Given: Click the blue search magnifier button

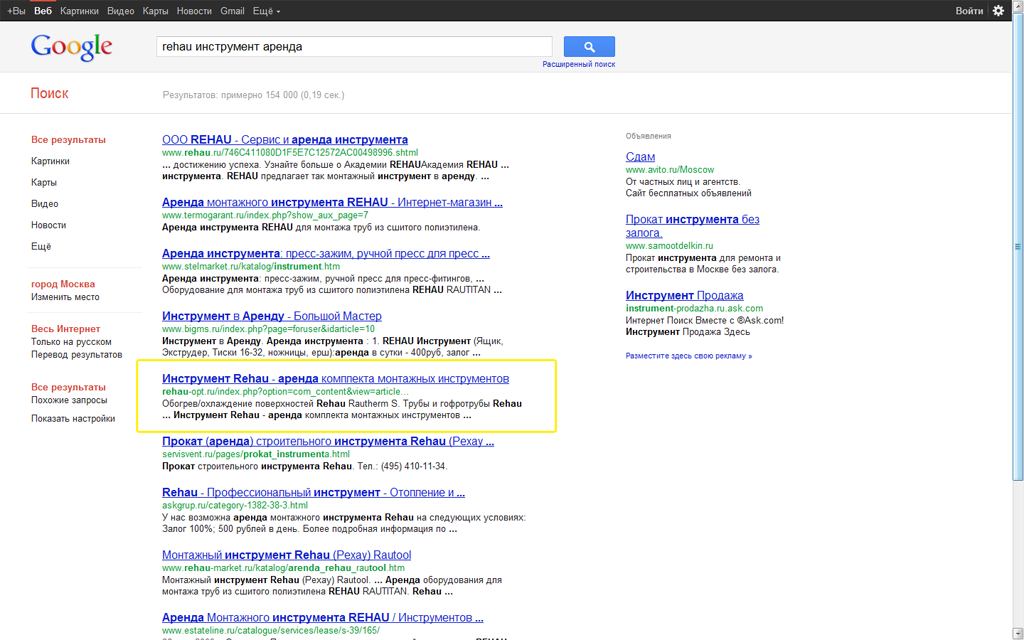Looking at the screenshot, I should (589, 46).
